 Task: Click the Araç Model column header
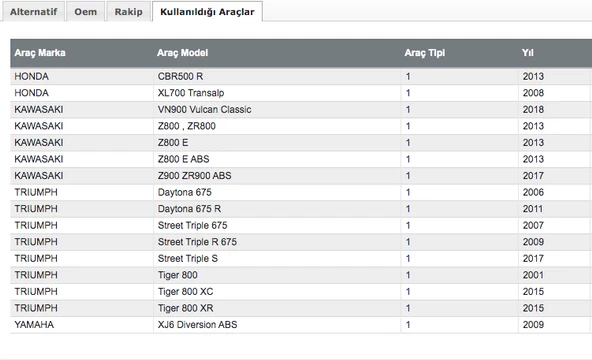(183, 53)
